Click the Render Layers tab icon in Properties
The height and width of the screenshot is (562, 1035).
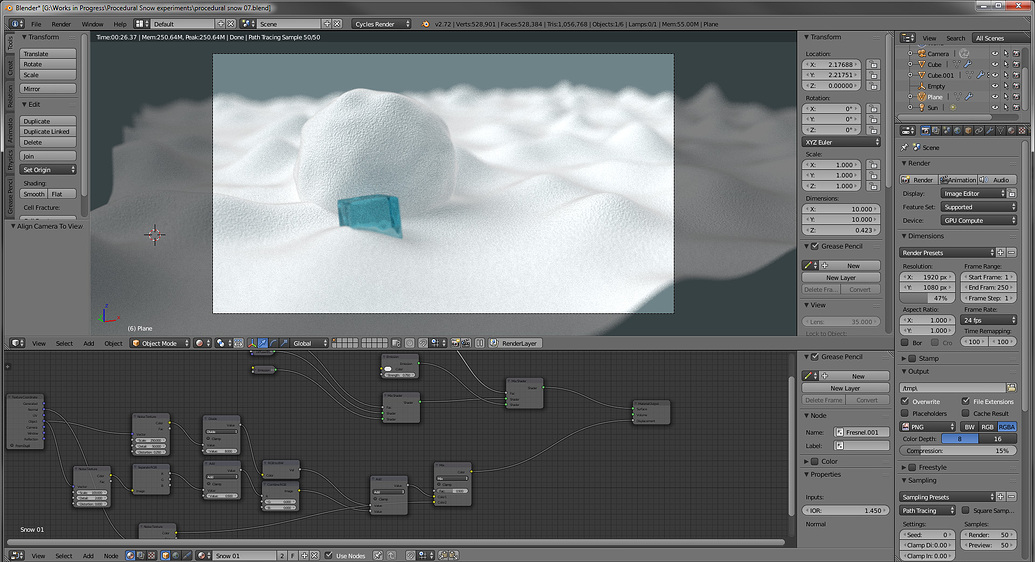tap(936, 131)
